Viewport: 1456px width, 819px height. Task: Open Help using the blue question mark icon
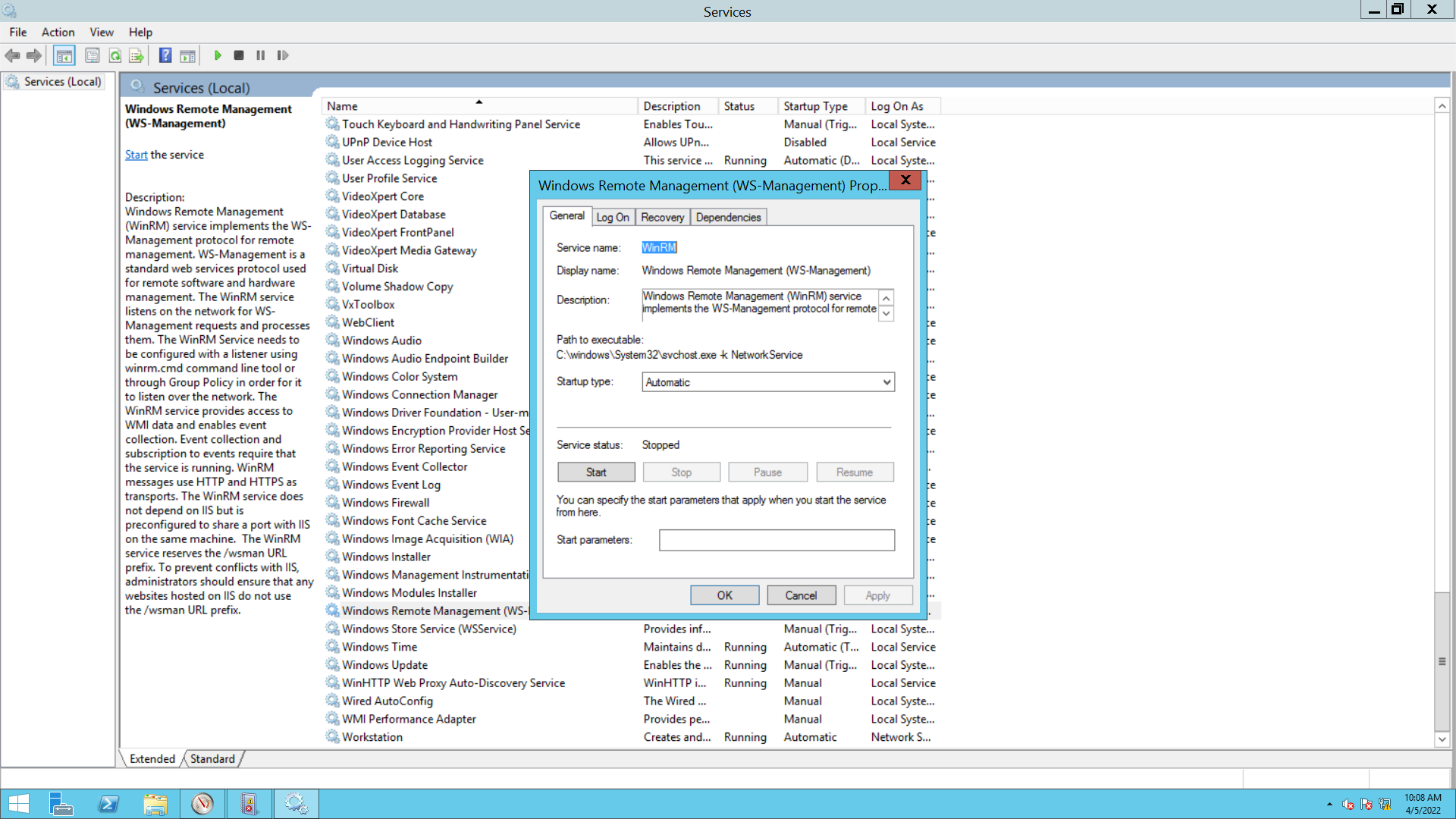[165, 55]
